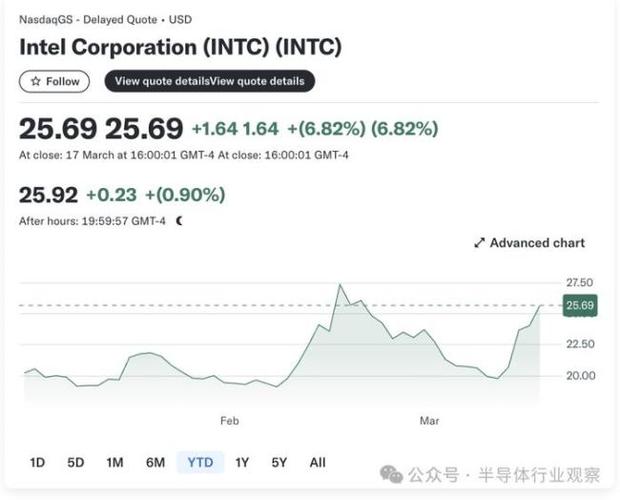This screenshot has height=500, width=620.
Task: Click the Mar label on the chart axis
Action: click(x=429, y=421)
